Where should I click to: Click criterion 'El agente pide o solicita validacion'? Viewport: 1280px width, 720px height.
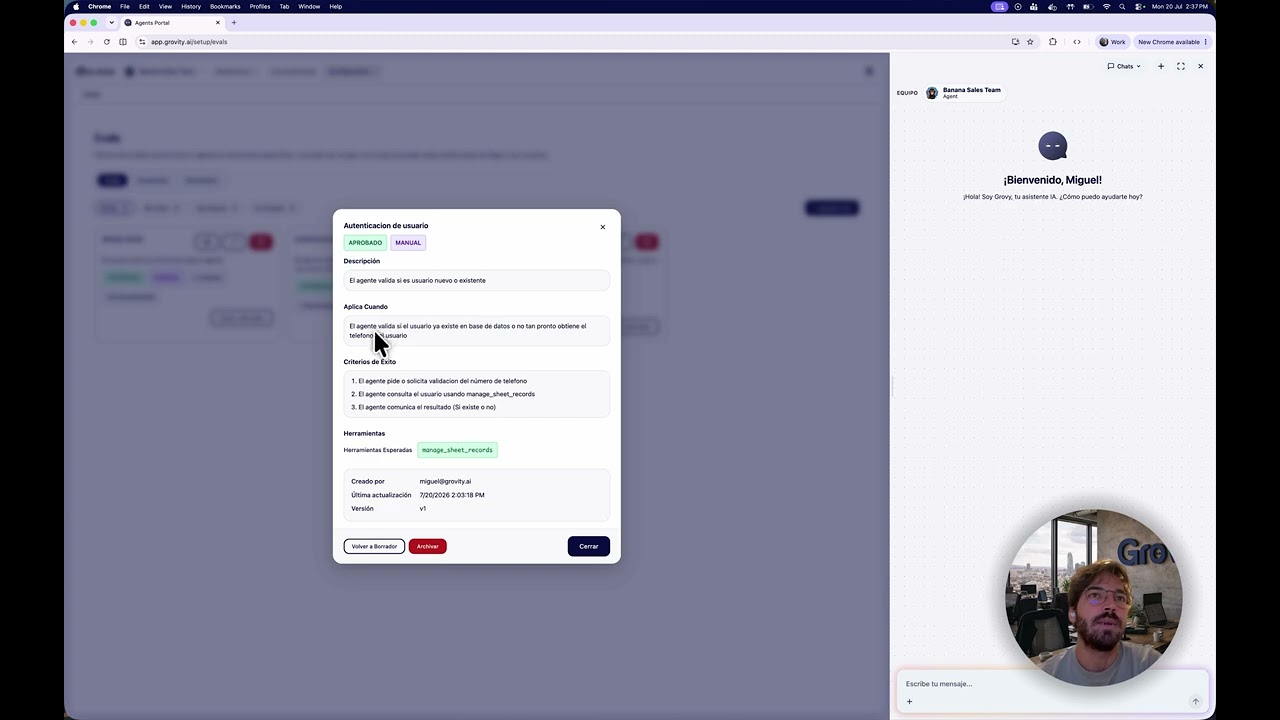click(x=442, y=381)
